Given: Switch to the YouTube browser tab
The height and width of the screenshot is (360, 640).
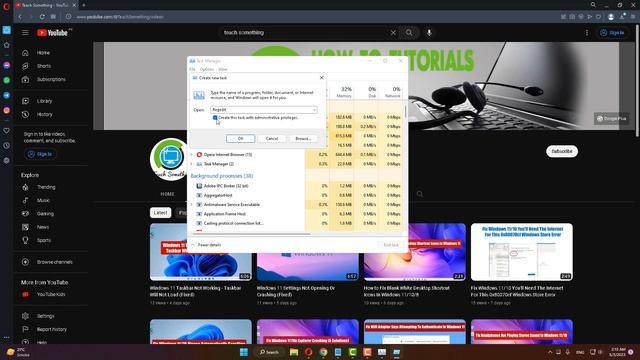Looking at the screenshot, I should point(45,5).
